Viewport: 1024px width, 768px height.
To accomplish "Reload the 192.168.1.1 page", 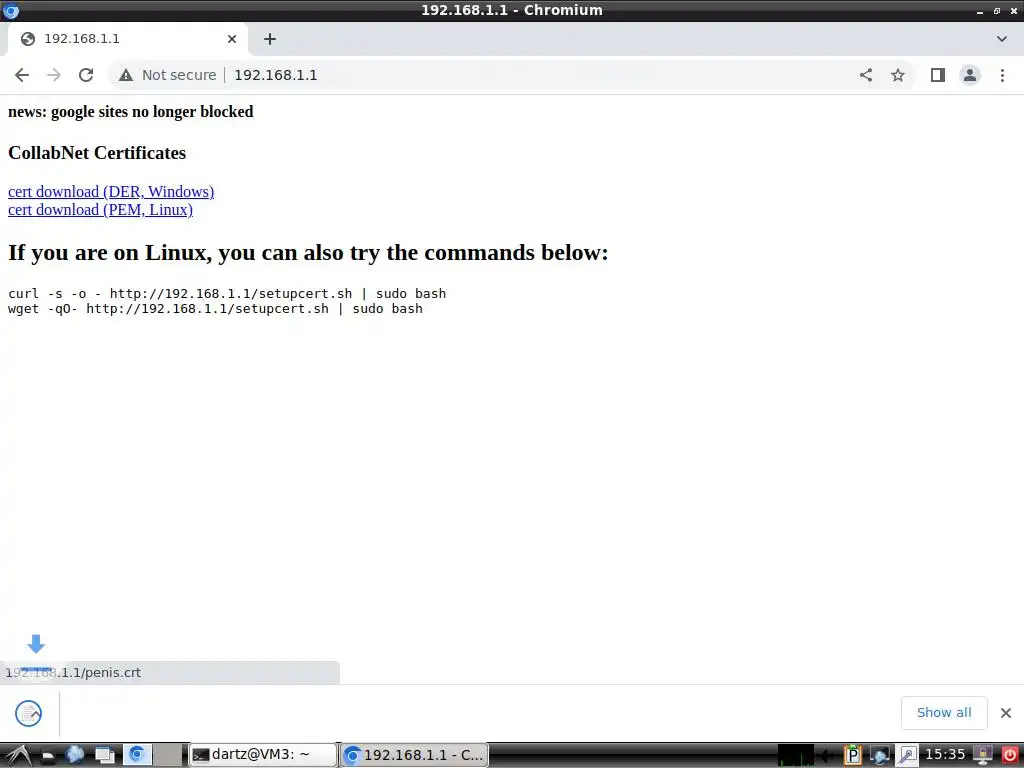I will point(86,75).
